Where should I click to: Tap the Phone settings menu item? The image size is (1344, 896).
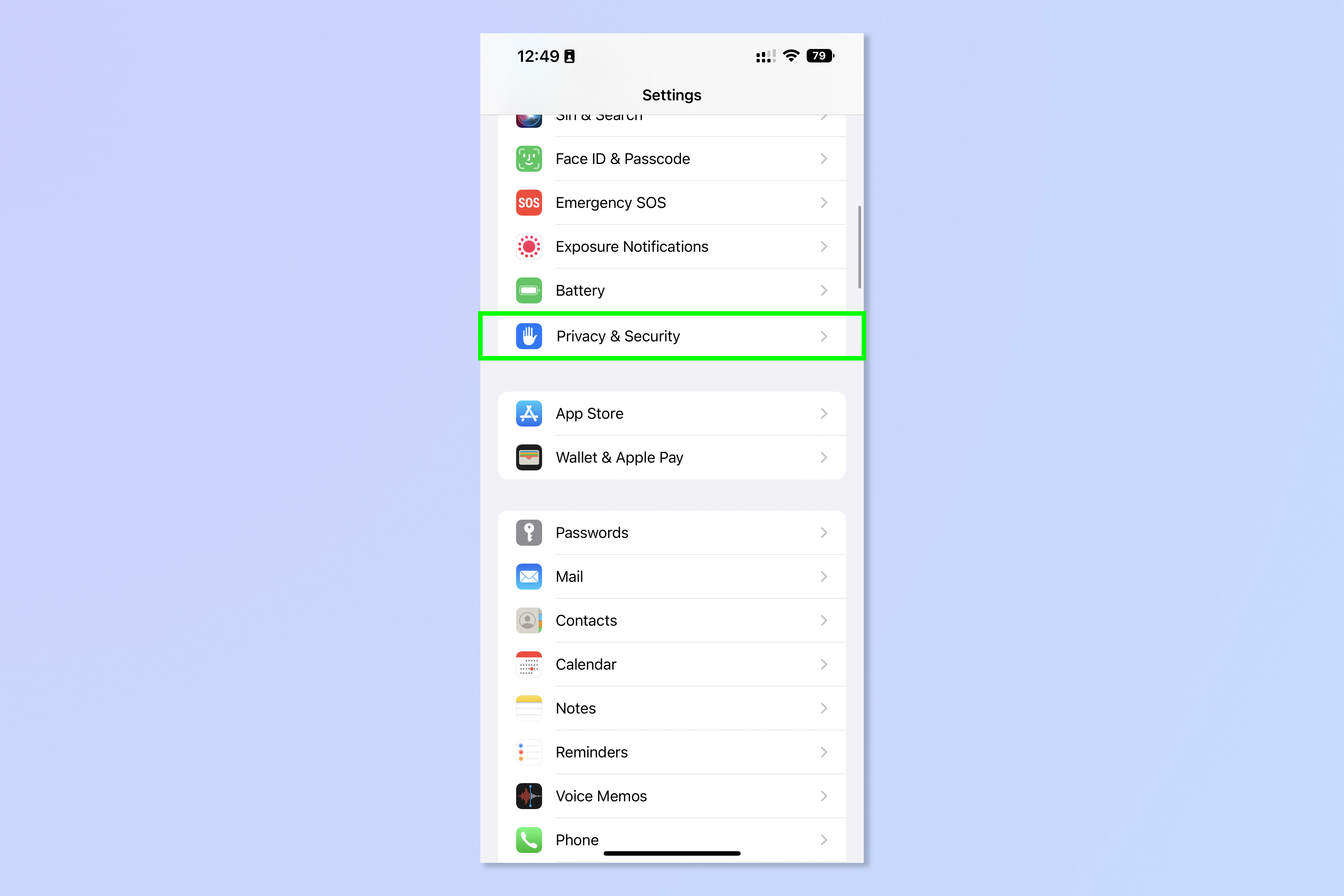(x=672, y=840)
